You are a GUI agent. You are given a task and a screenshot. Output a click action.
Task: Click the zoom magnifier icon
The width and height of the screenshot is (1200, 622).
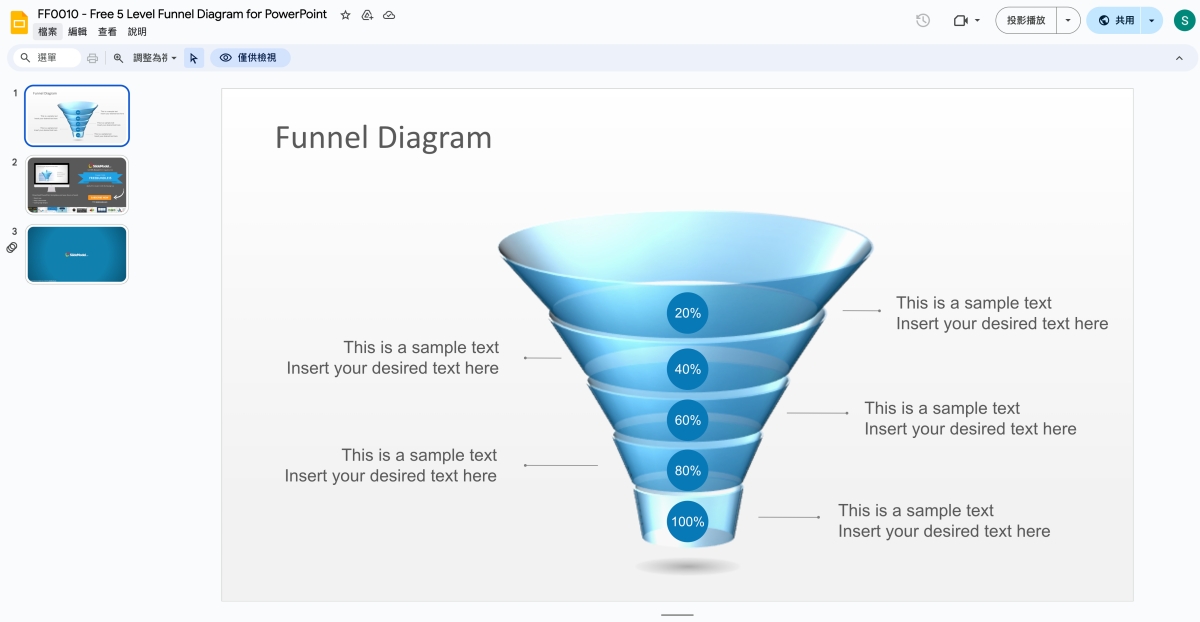coord(118,58)
